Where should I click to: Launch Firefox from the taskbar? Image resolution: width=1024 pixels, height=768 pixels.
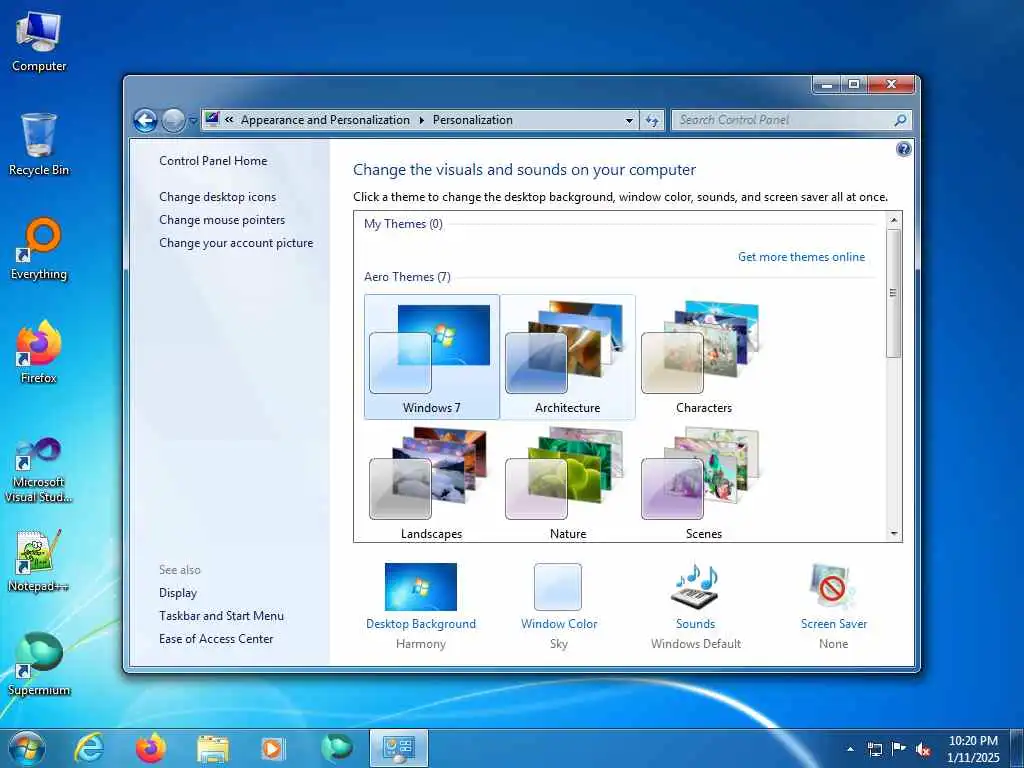[151, 748]
